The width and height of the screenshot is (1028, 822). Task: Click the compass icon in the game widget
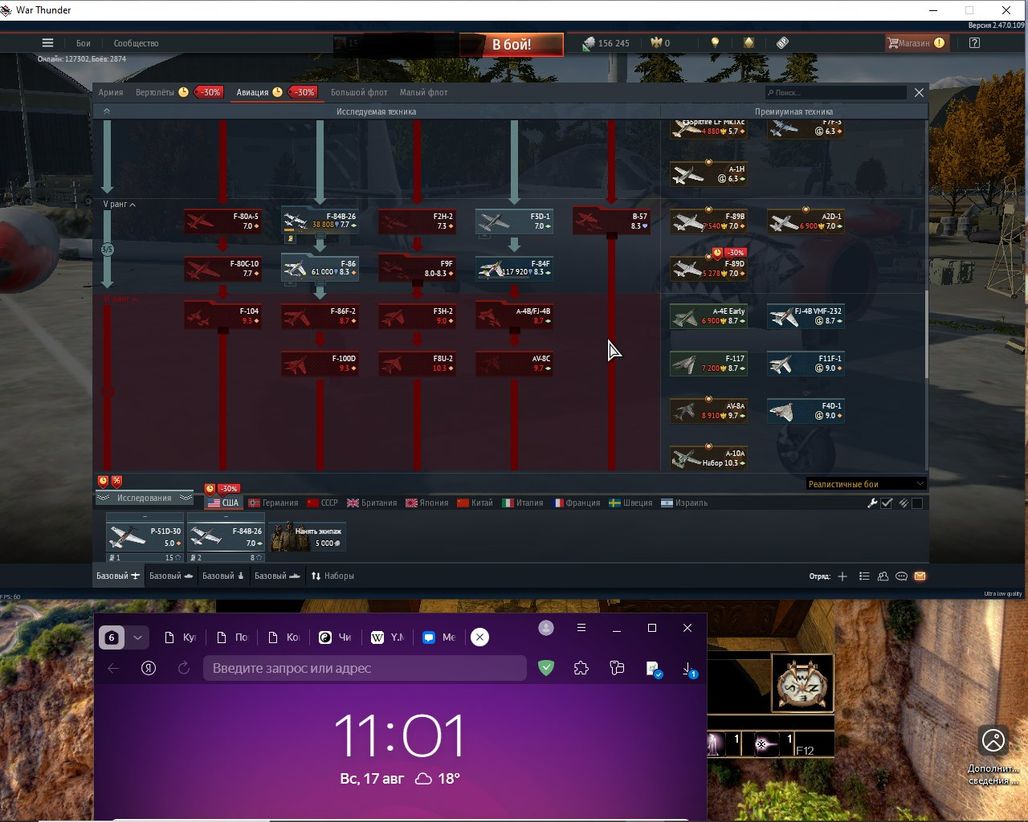(802, 683)
